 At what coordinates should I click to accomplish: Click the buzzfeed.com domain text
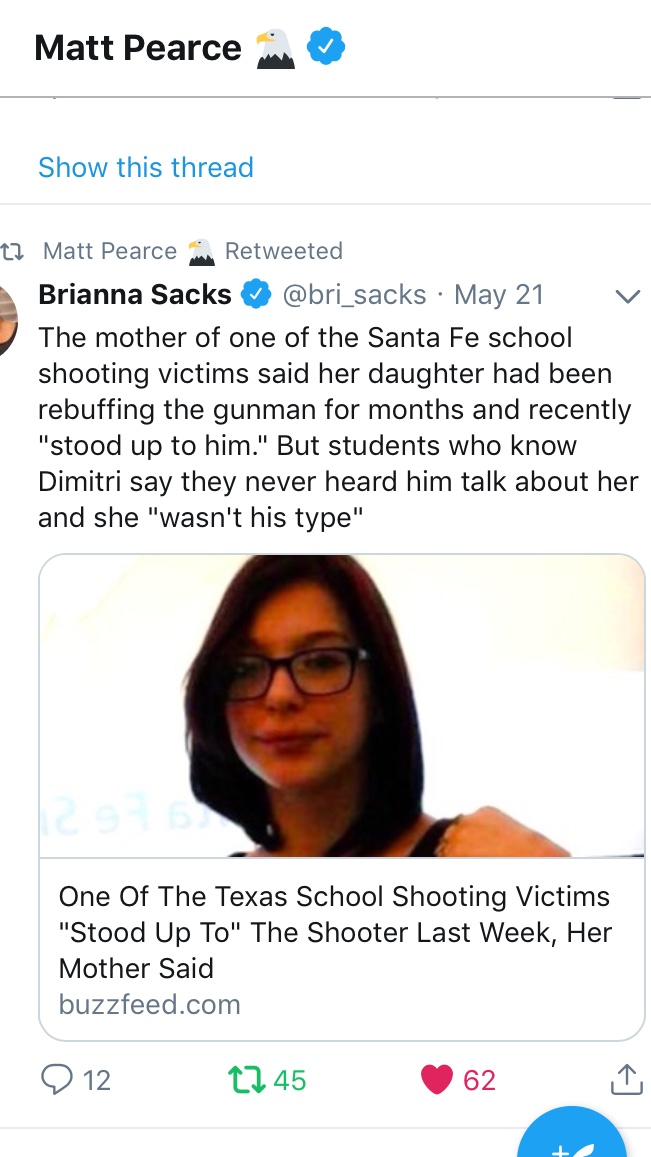[149, 1004]
